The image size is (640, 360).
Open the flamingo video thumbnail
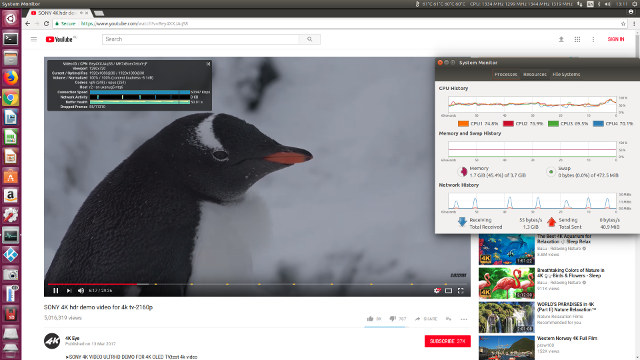507,283
